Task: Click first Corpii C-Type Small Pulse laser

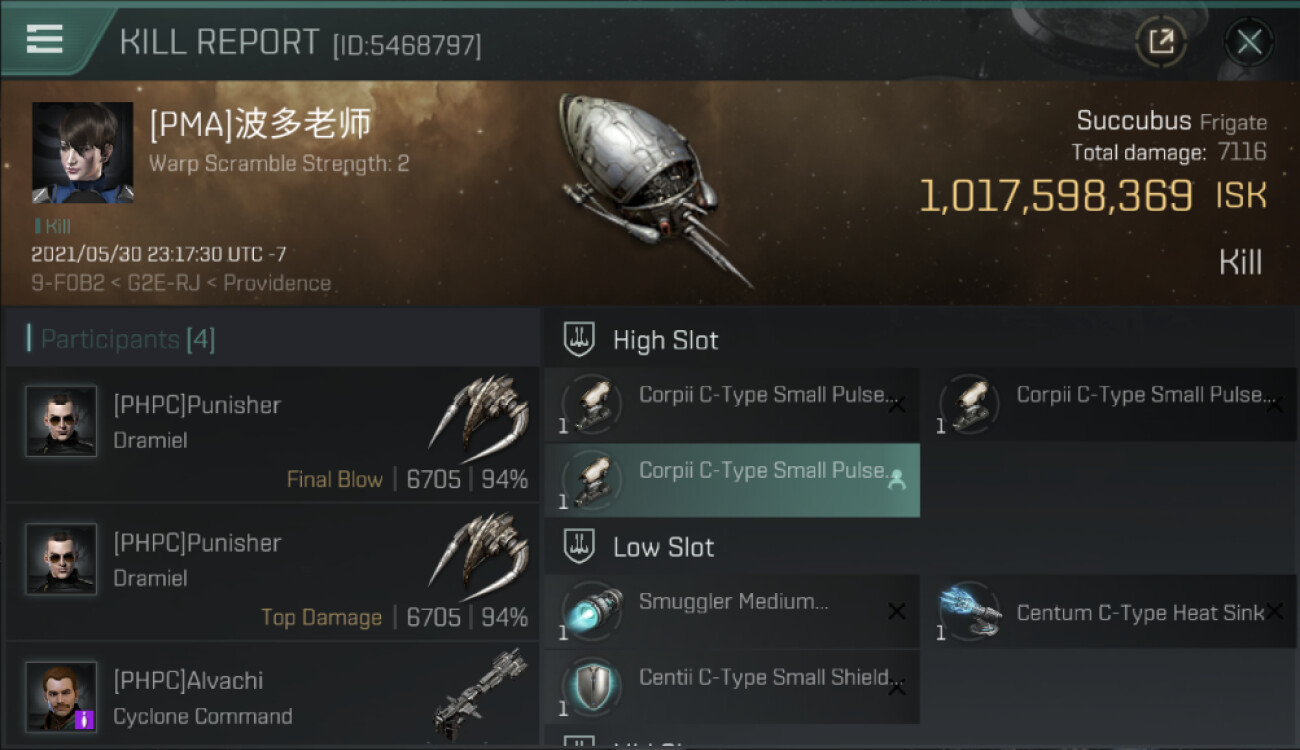Action: tap(732, 404)
